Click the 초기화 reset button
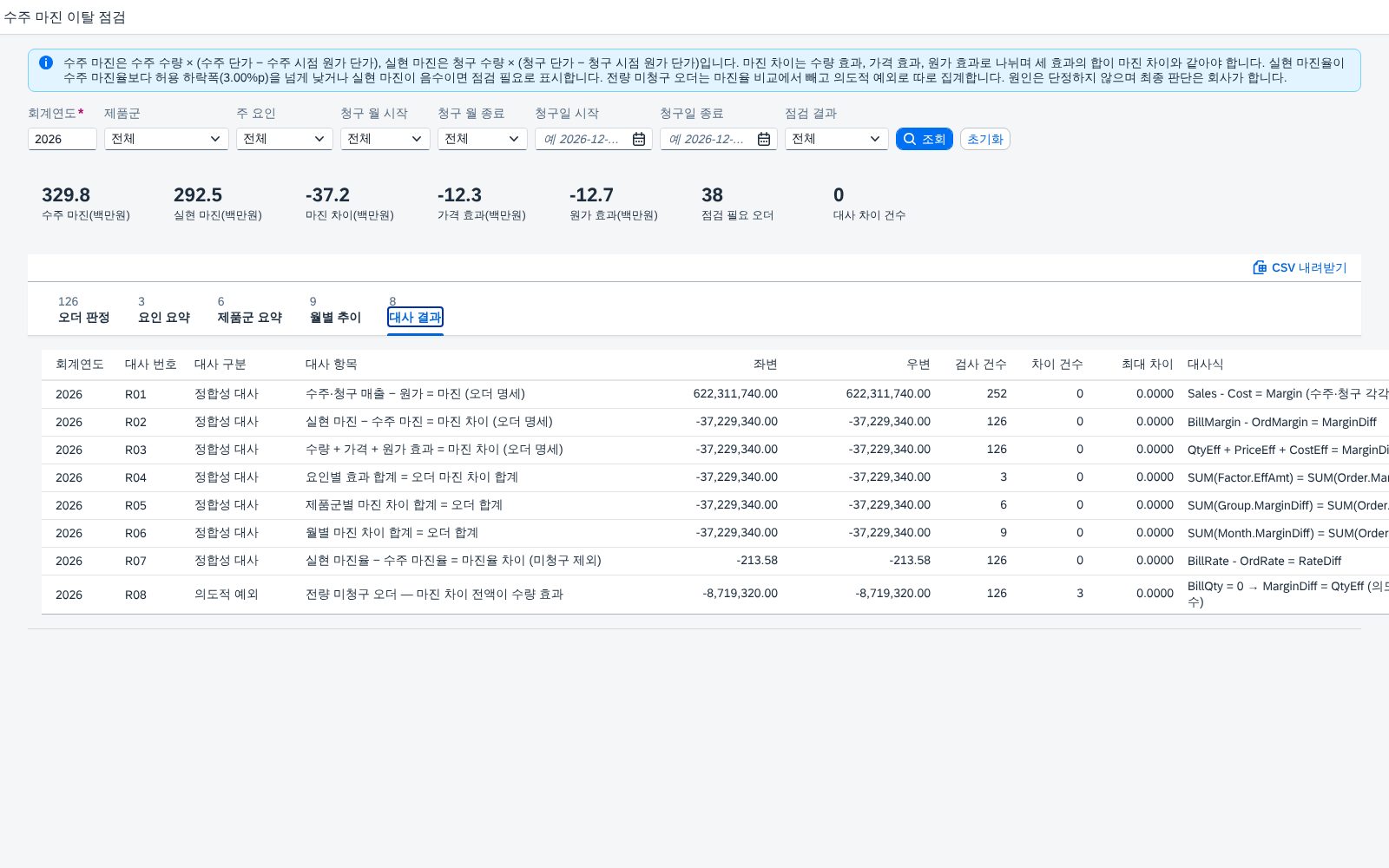 (x=985, y=139)
